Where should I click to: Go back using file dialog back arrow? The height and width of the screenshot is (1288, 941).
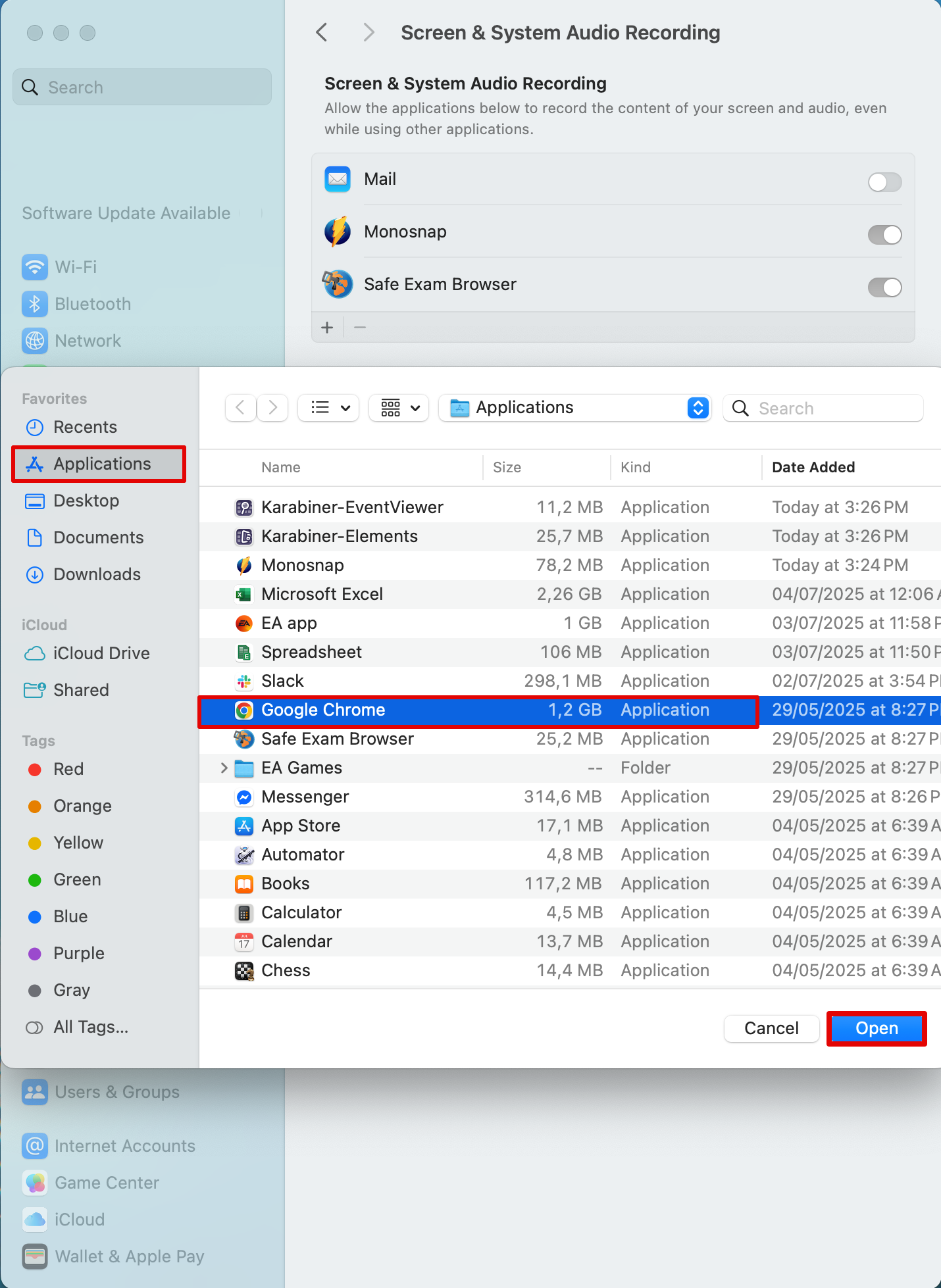point(240,408)
